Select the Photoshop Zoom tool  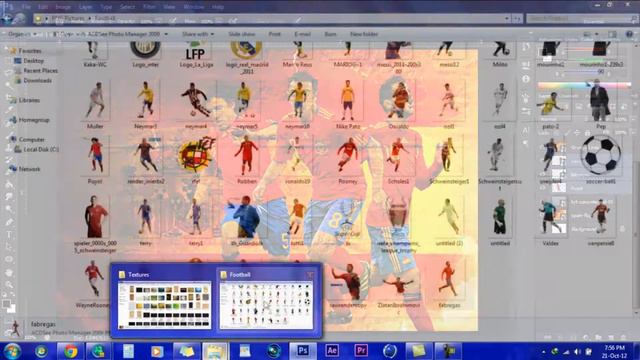pos(9,284)
